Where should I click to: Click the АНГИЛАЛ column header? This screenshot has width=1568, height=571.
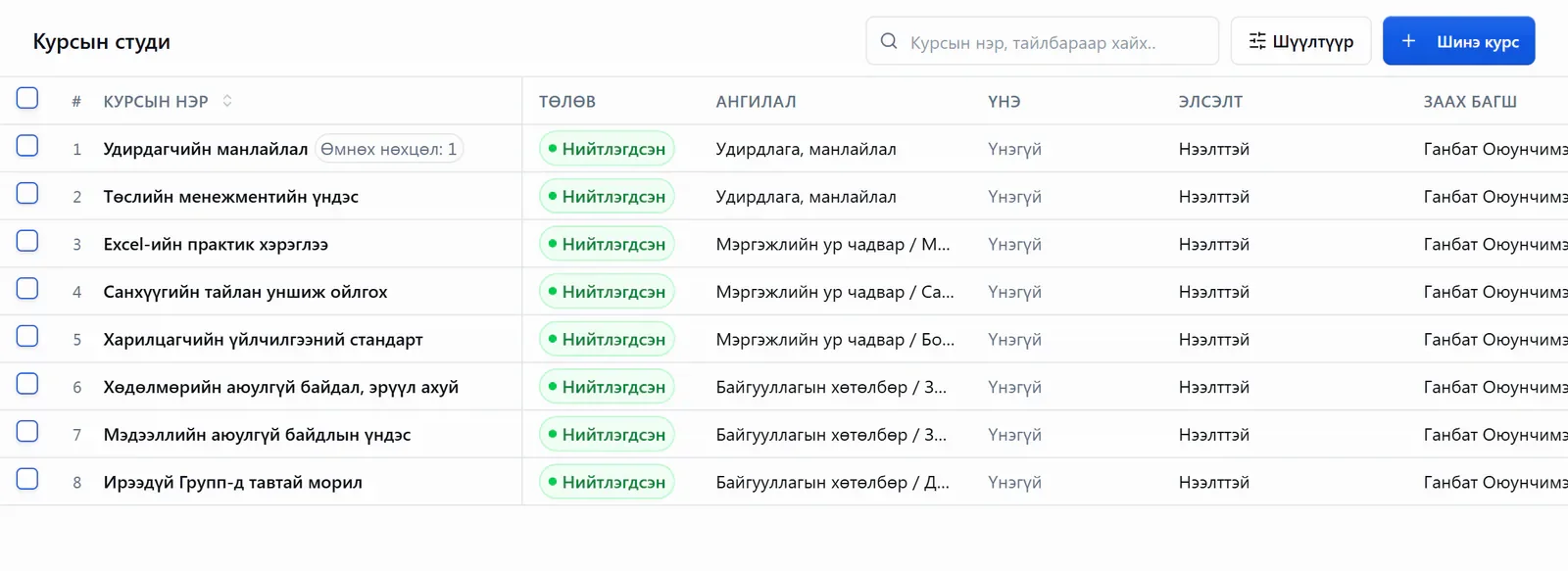click(756, 102)
